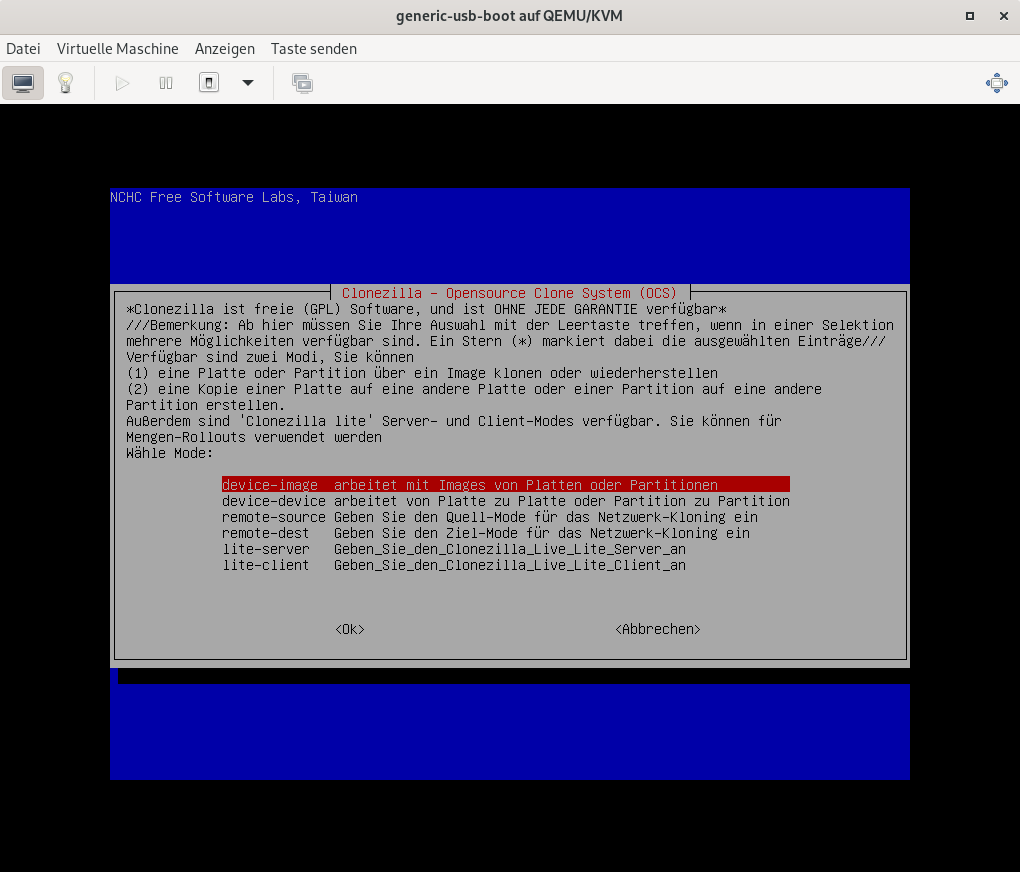Select the lite-client mode entry
This screenshot has width=1020, height=872.
(x=454, y=565)
